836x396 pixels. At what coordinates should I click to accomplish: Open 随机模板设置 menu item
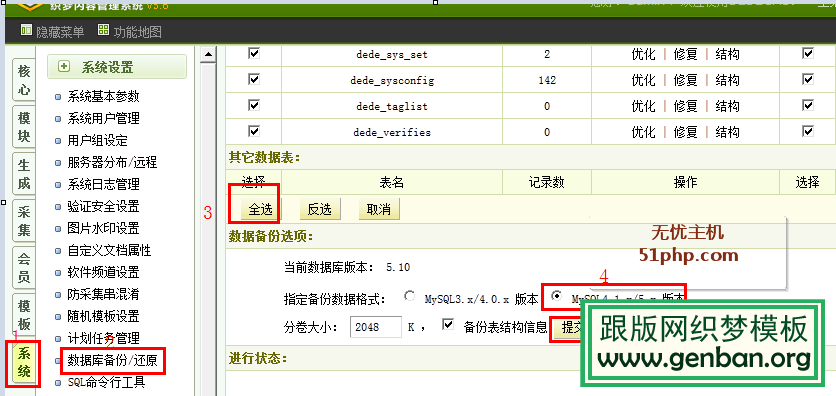pyautogui.click(x=103, y=316)
